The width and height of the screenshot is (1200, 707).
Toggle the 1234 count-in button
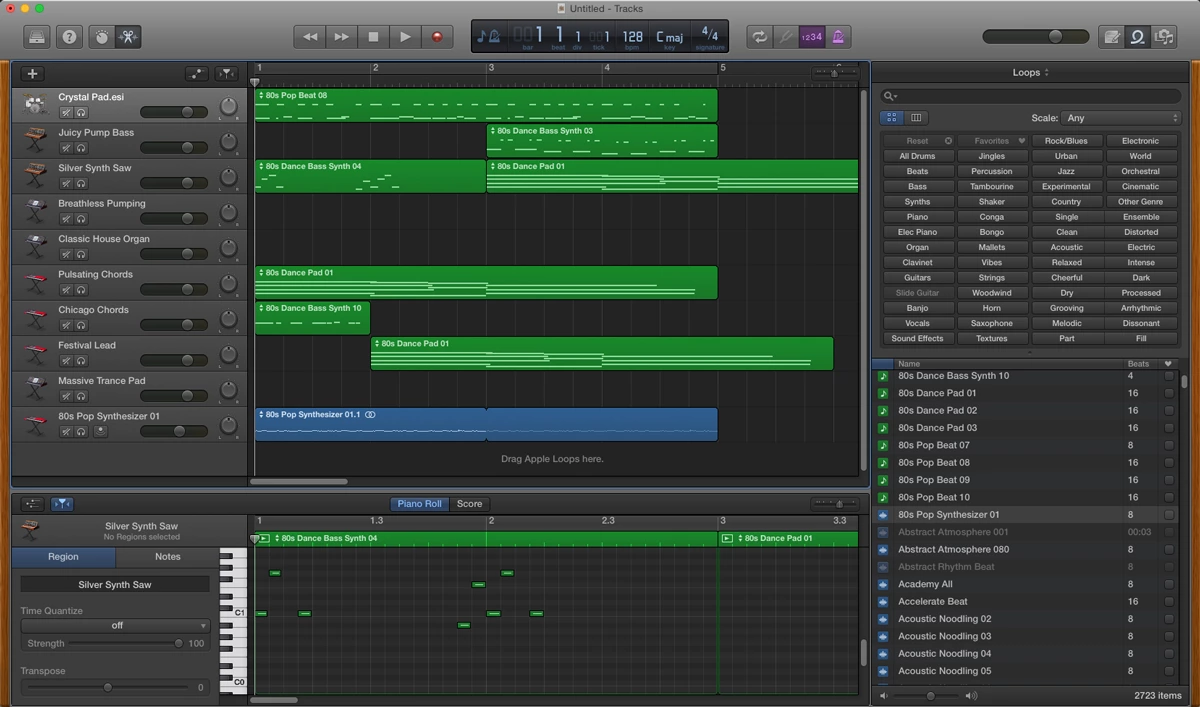tap(812, 37)
